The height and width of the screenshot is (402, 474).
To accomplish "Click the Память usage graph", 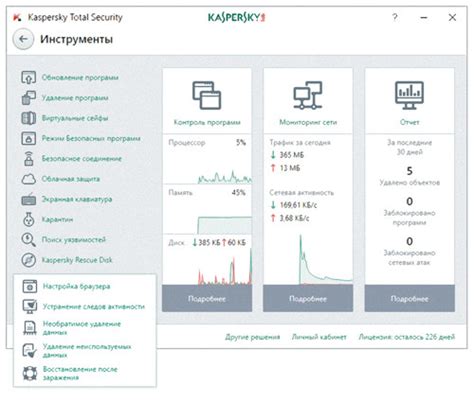I will coord(224,225).
